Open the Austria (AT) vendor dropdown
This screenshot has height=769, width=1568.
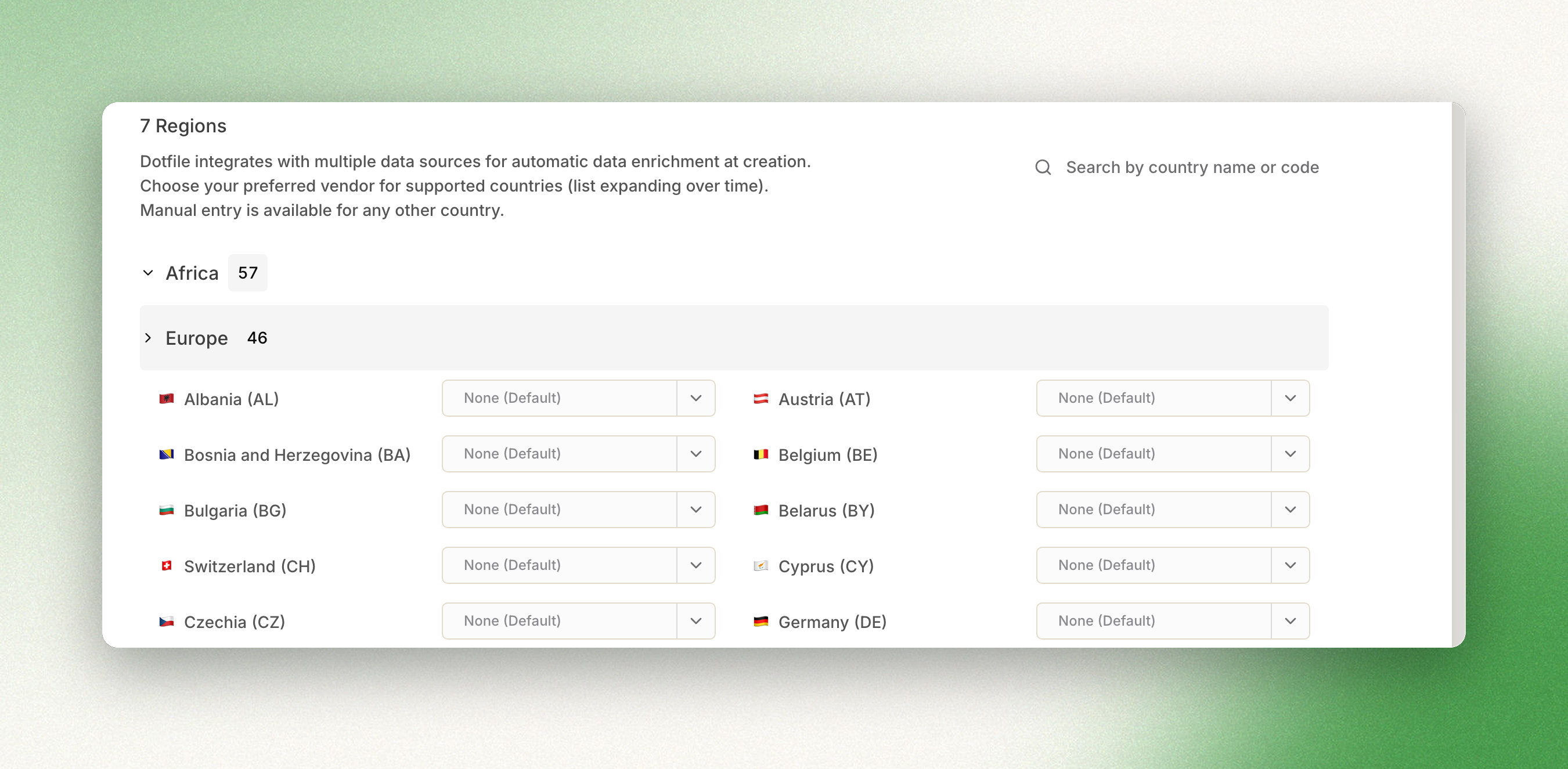click(x=1173, y=398)
